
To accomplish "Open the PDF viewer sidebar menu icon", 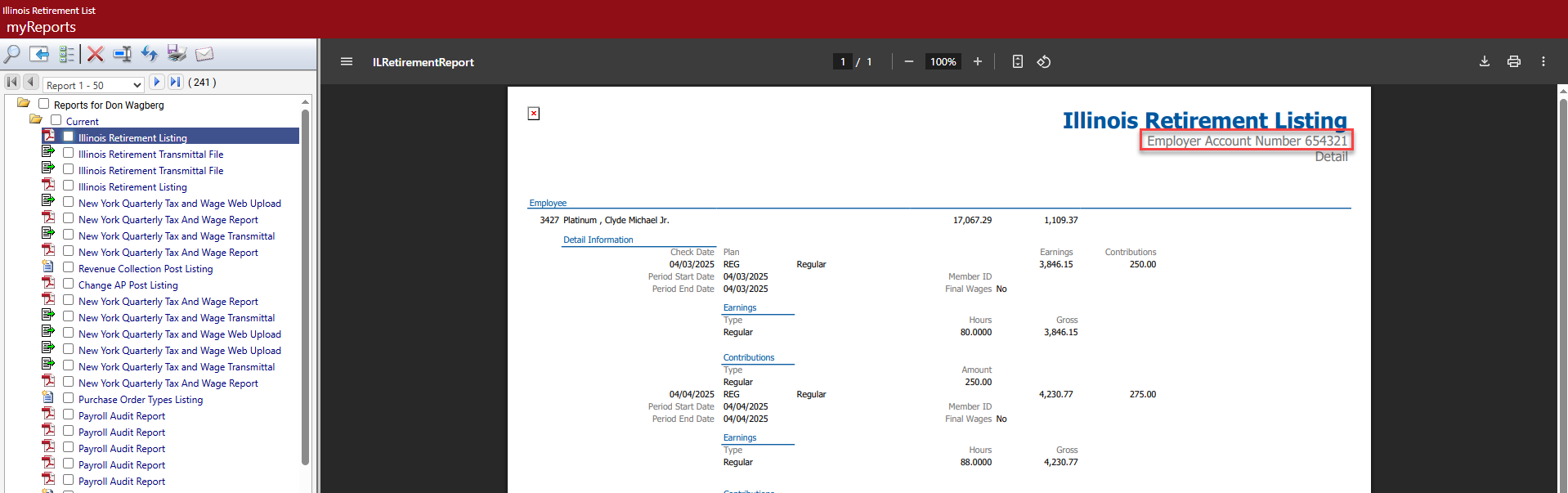I will coord(347,61).
